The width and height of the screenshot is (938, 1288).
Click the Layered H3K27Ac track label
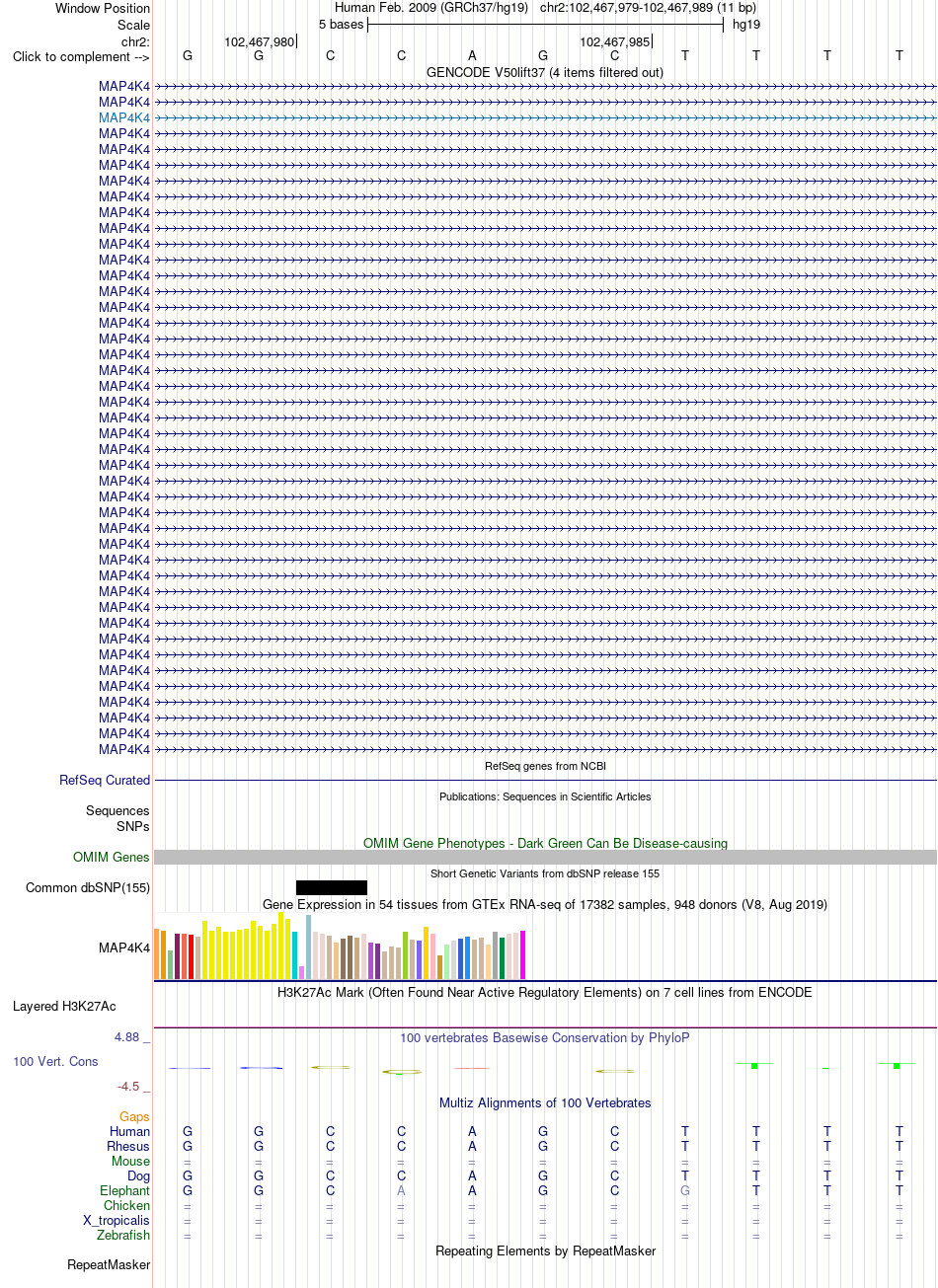pyautogui.click(x=64, y=1006)
